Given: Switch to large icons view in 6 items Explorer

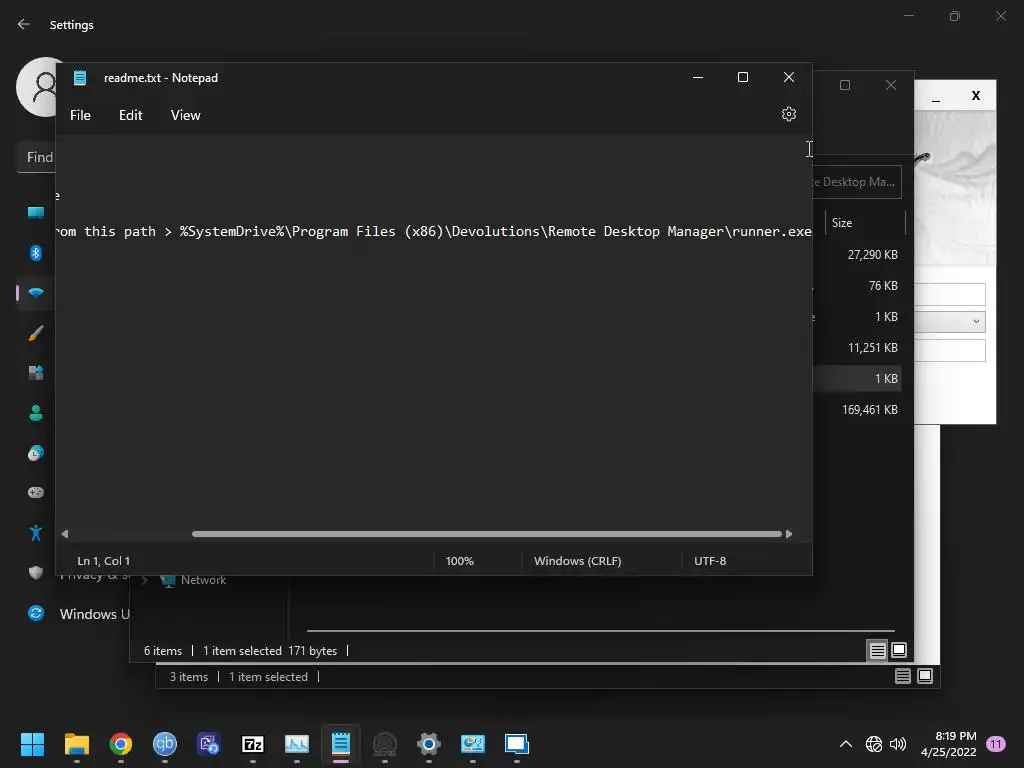Looking at the screenshot, I should click(899, 650).
